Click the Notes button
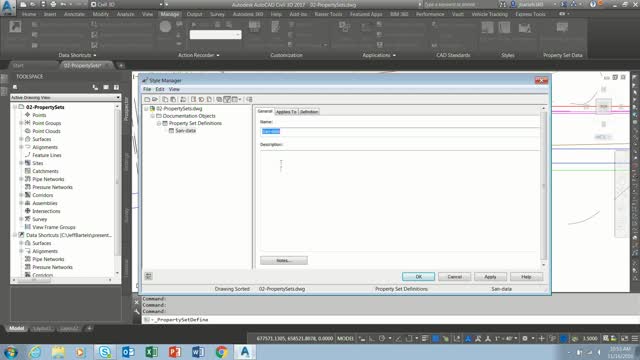This screenshot has height=360, width=640. (x=284, y=260)
